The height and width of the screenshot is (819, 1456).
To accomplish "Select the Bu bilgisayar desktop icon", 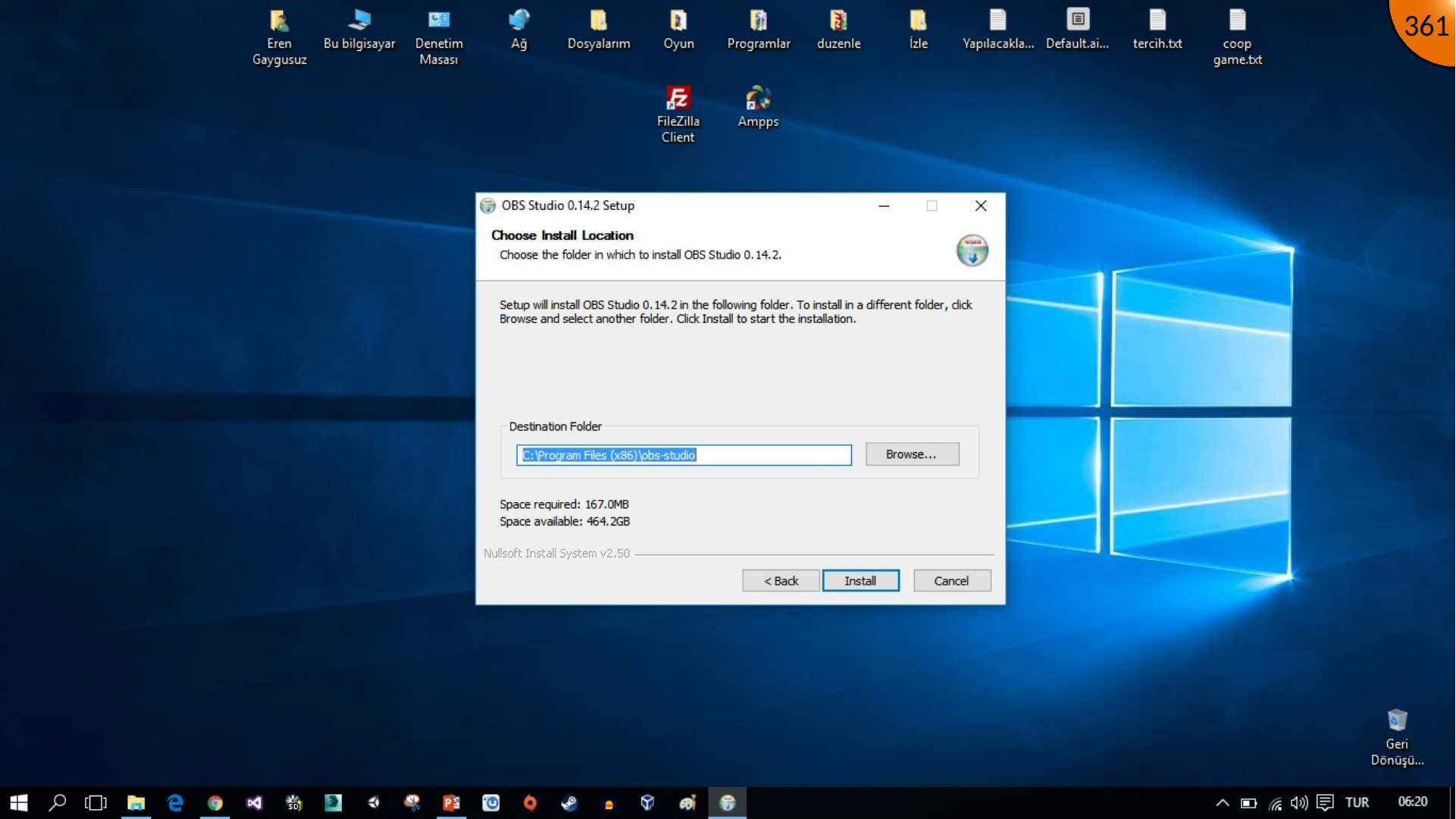I will tap(359, 30).
